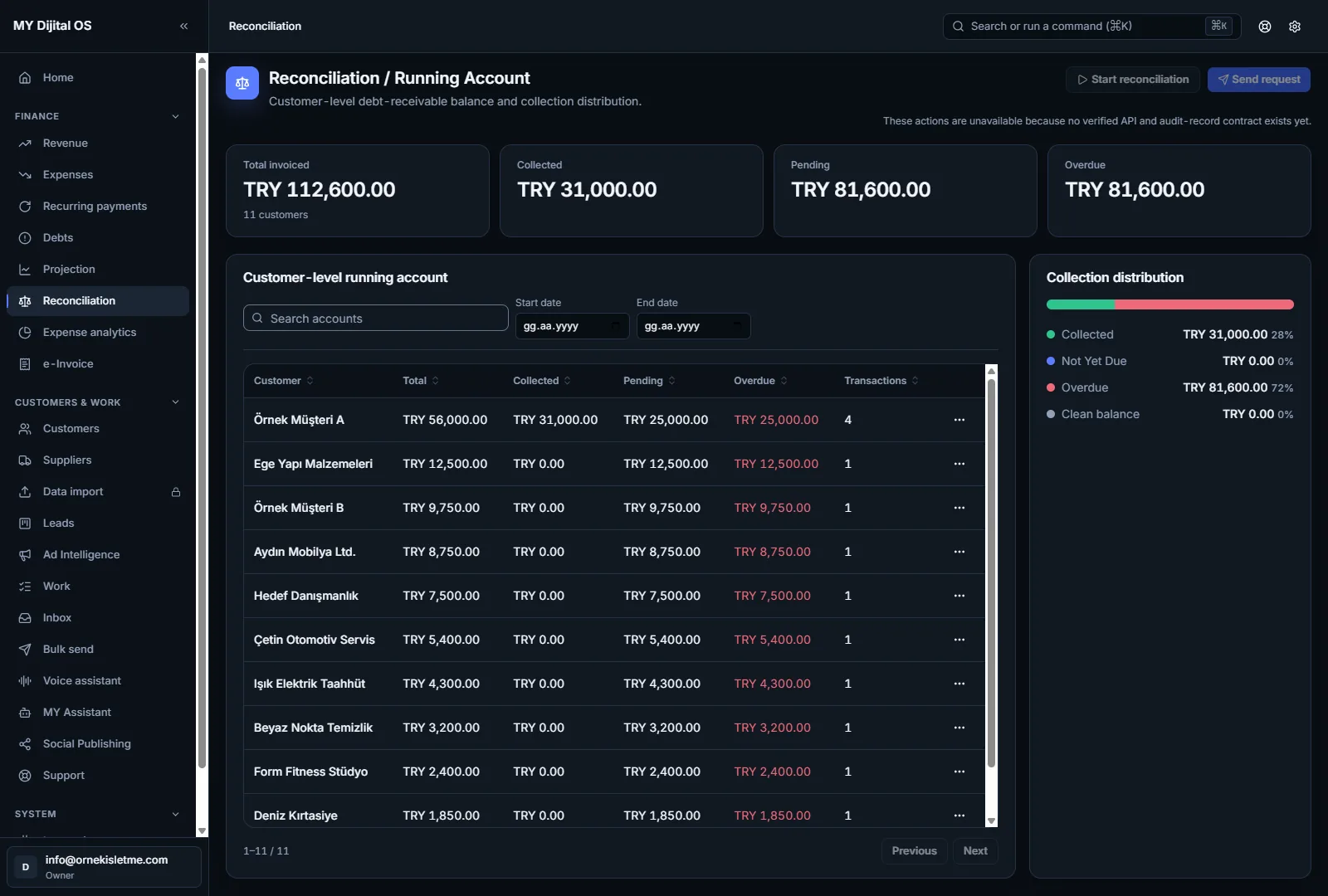Click the Work checklist icon
This screenshot has width=1328, height=896.
tap(25, 587)
